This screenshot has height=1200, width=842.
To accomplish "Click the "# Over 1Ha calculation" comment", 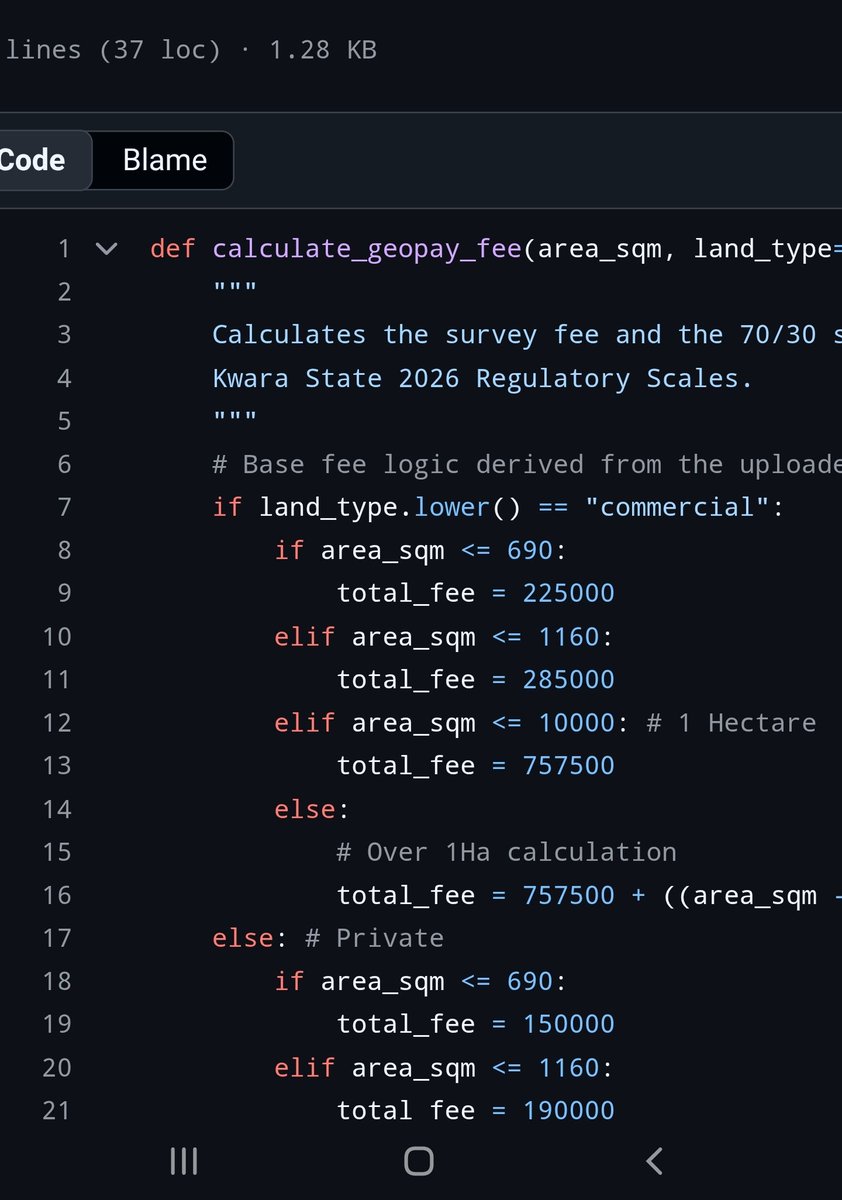I will click(x=507, y=852).
